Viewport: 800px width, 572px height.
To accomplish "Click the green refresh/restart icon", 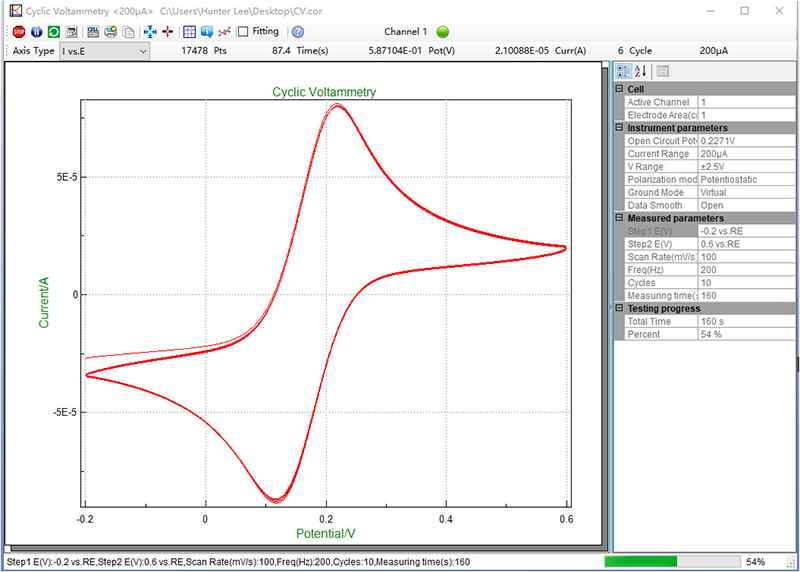I will click(54, 32).
